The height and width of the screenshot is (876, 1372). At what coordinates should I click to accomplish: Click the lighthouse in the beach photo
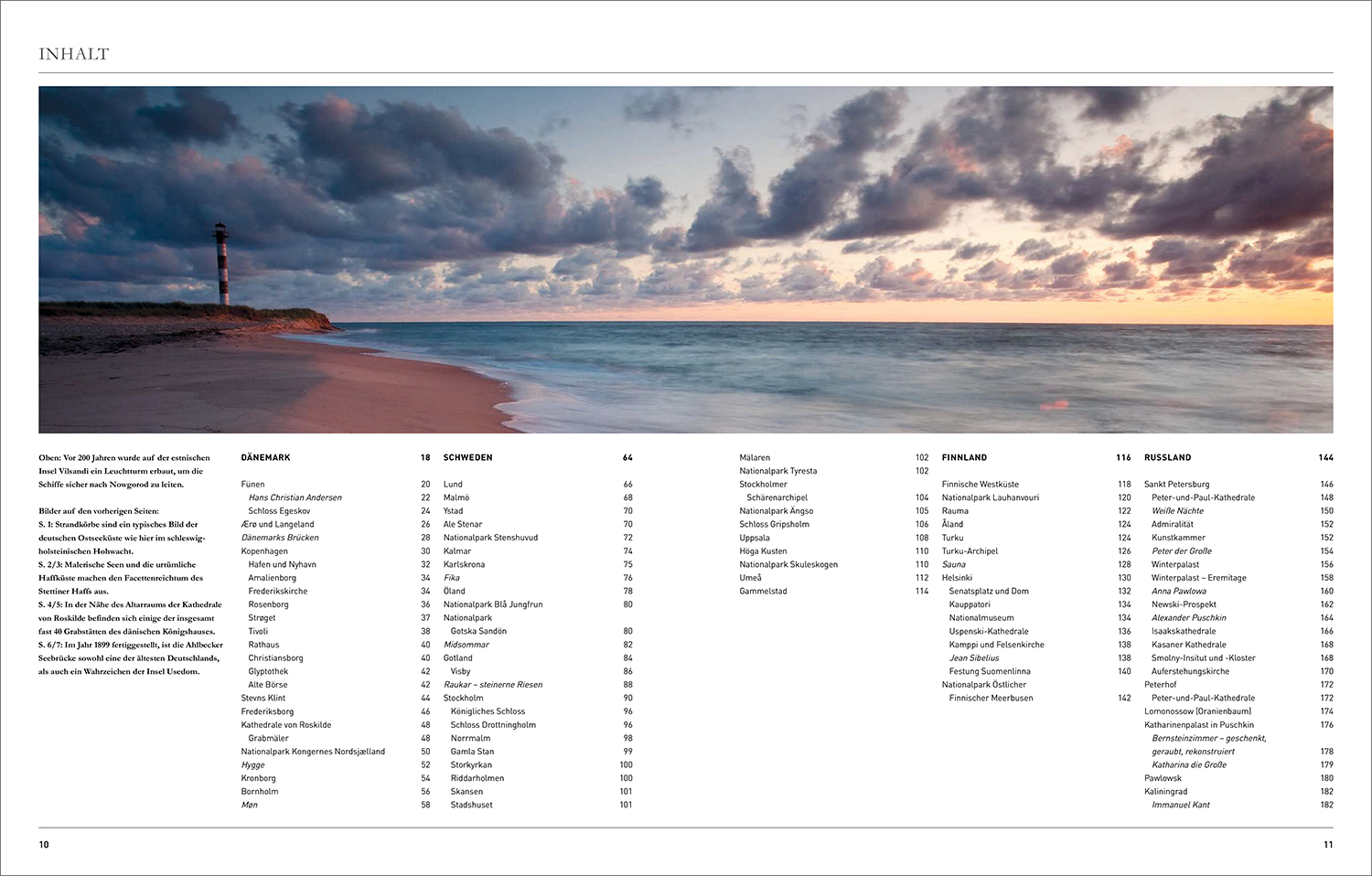(221, 263)
